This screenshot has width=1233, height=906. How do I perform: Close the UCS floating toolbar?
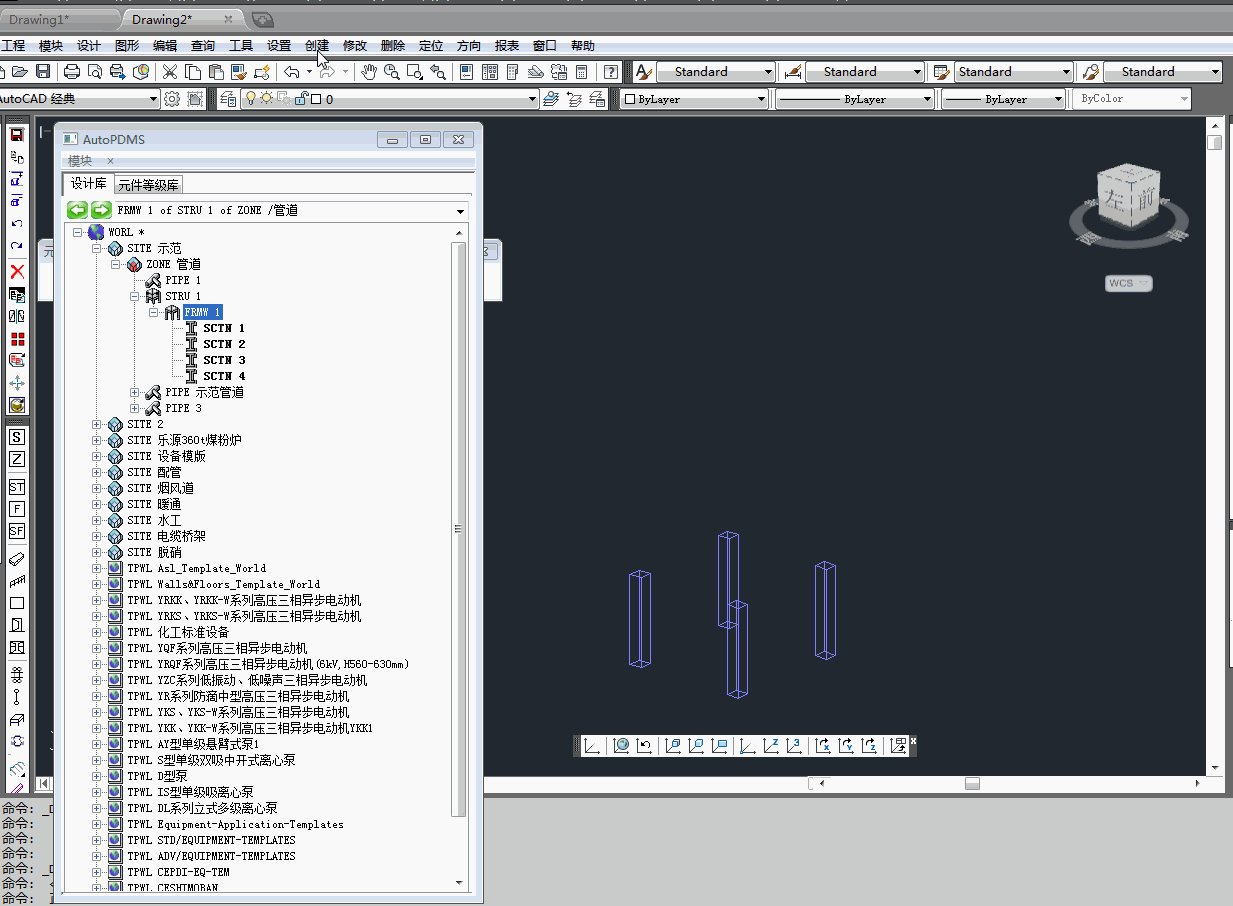(913, 741)
